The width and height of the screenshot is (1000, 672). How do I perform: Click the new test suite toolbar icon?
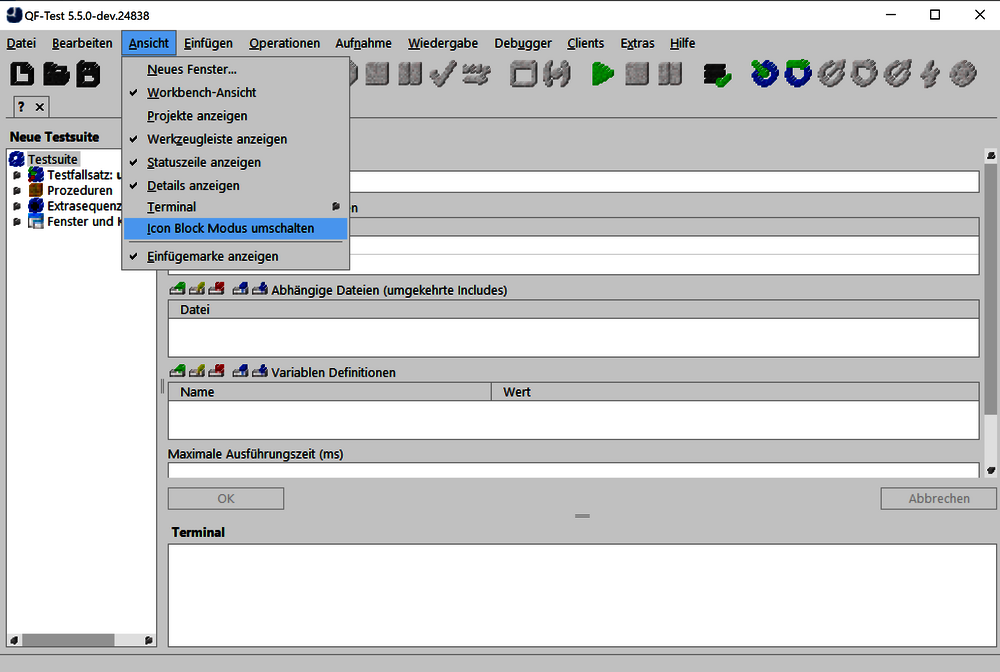22,74
